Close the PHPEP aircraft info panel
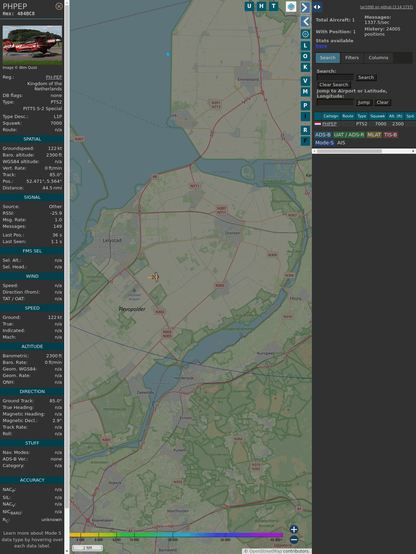The image size is (416, 554). point(59,6)
